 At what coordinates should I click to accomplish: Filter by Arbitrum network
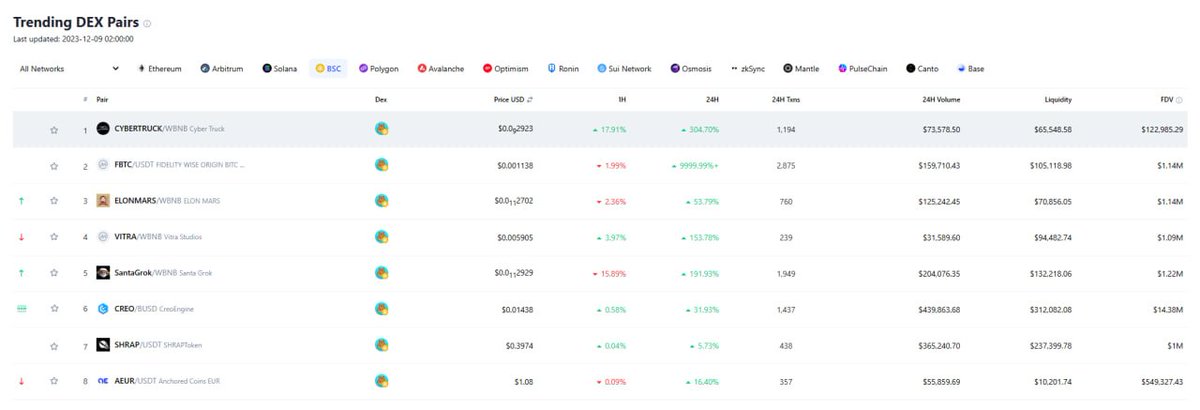coord(224,69)
